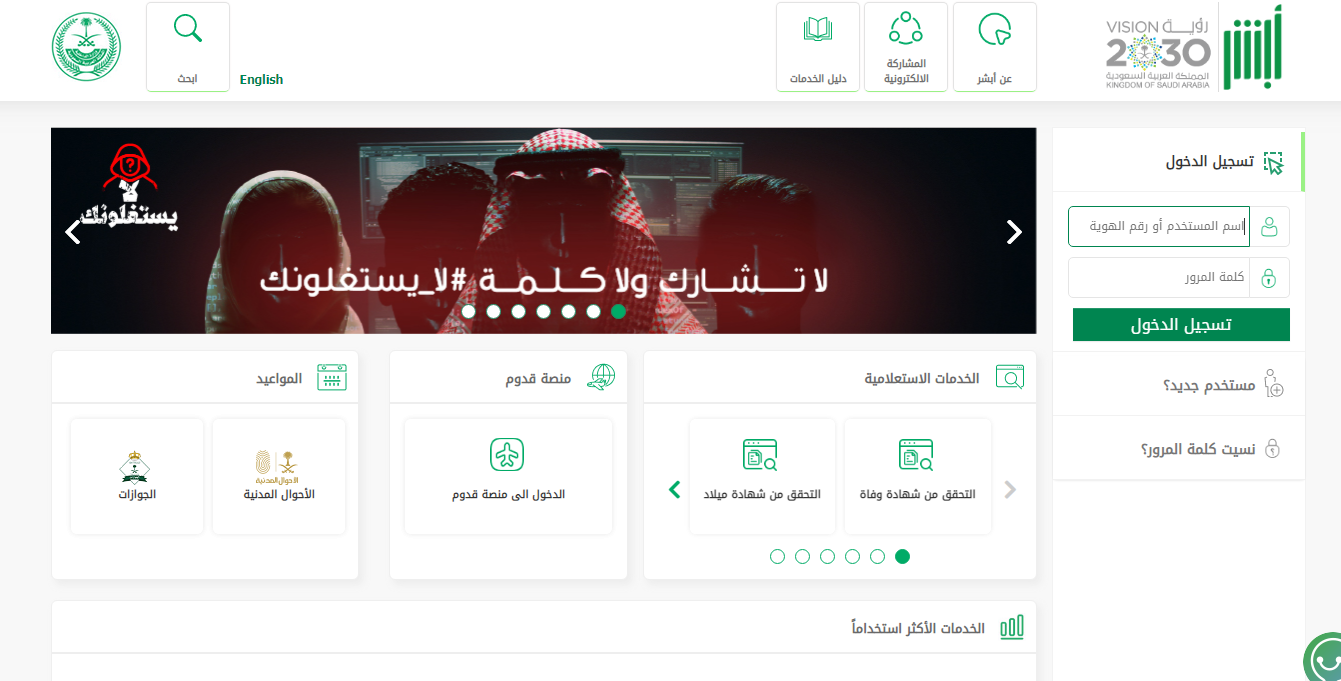Select the first banner carousel dot from the left

coord(469,311)
